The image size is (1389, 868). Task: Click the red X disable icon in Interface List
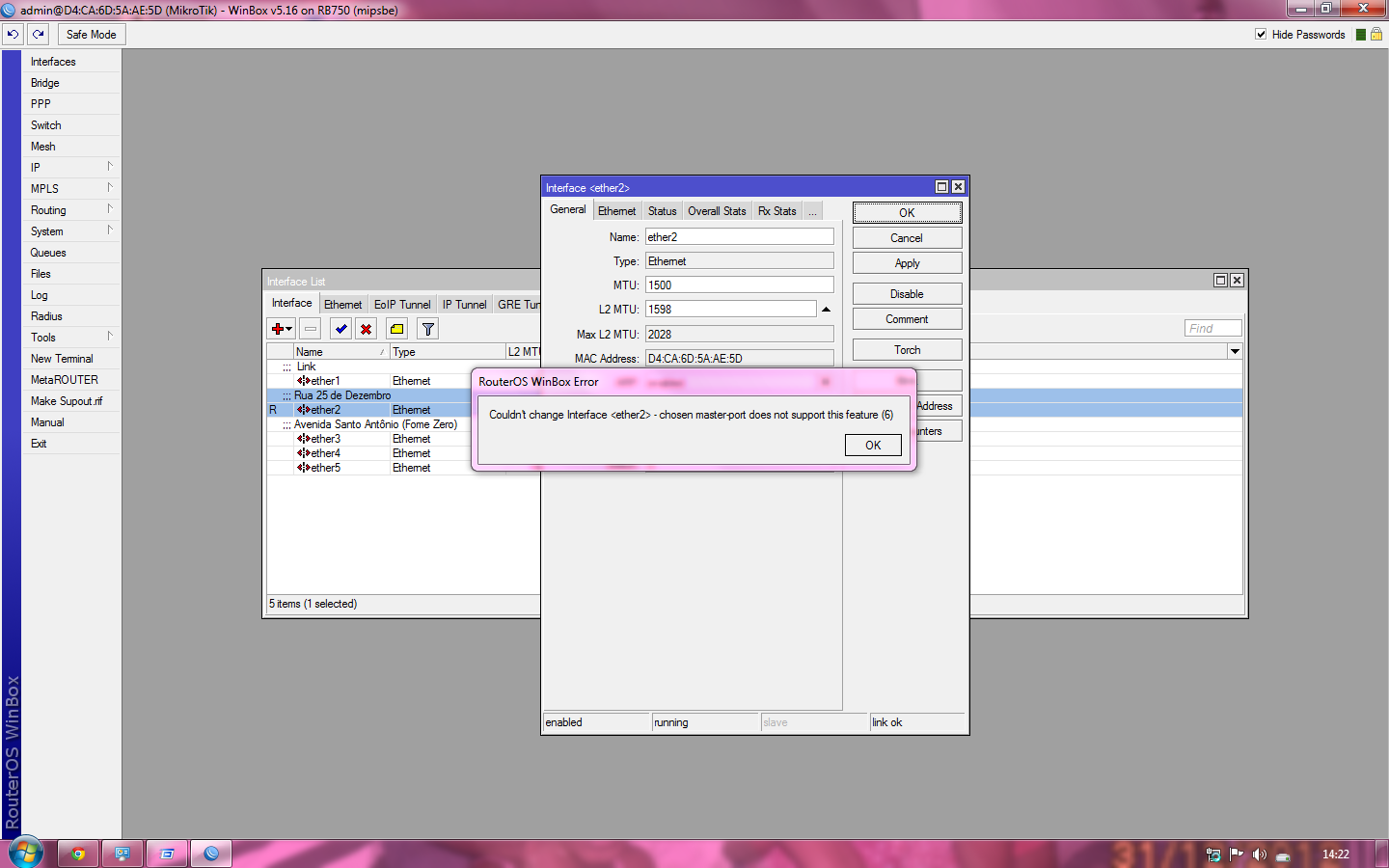click(367, 329)
